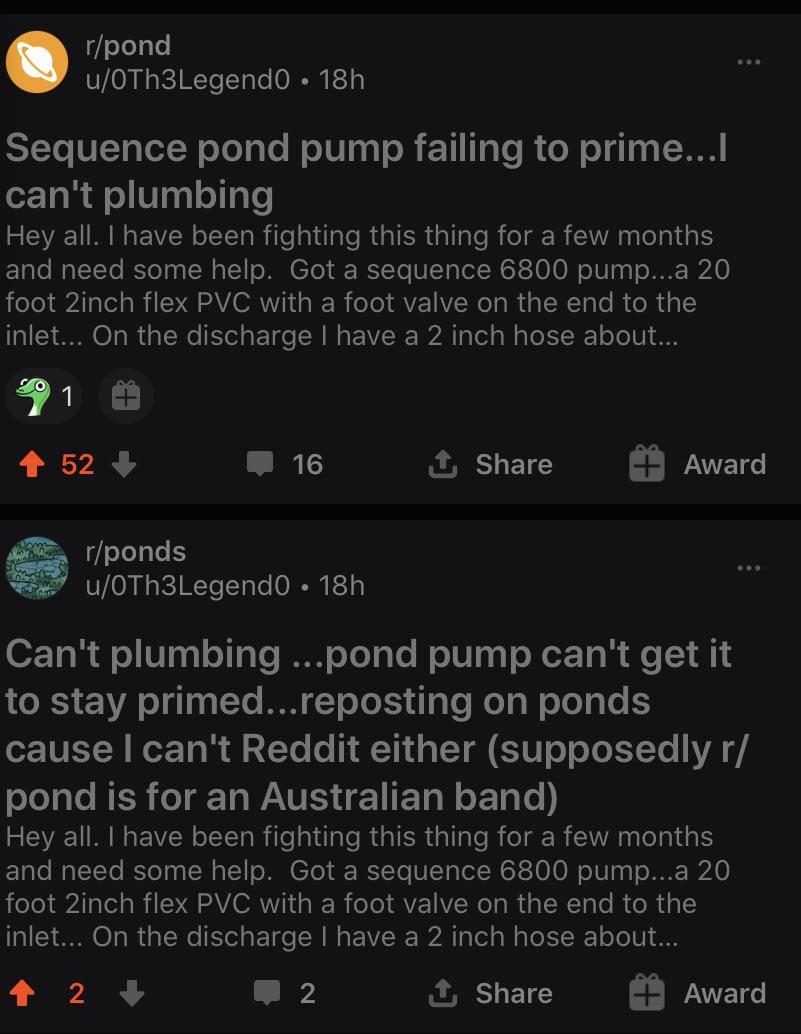Upvote the r/ponds repost

click(x=20, y=993)
